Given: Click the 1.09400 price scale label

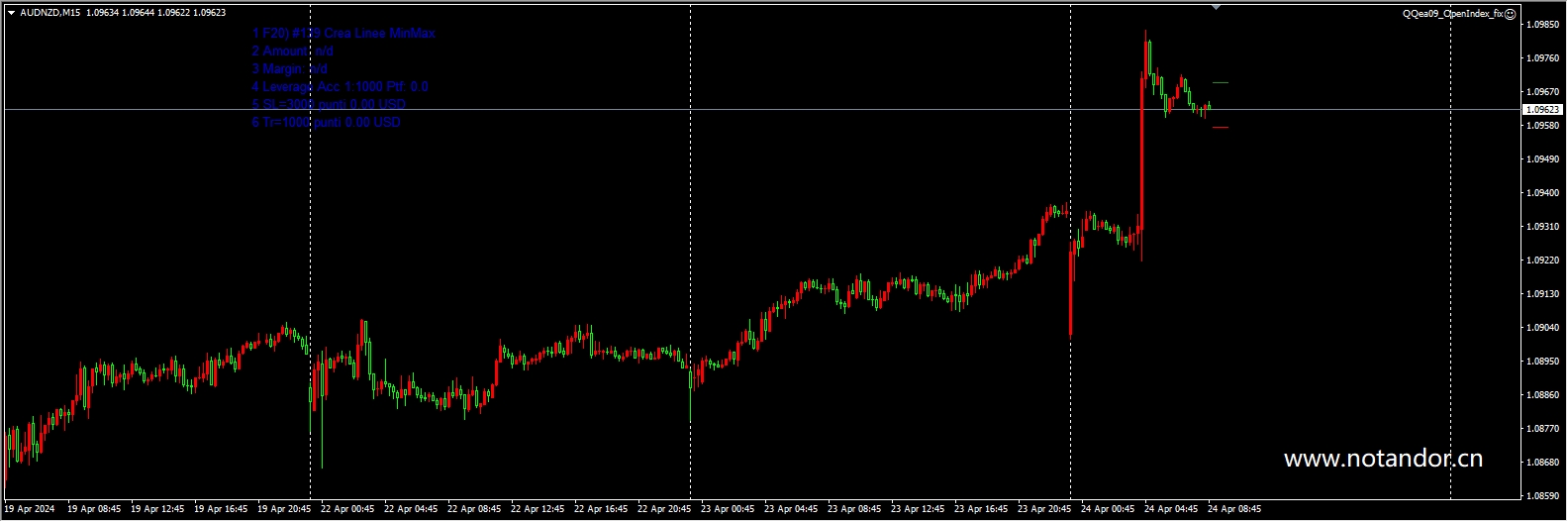Looking at the screenshot, I should pyautogui.click(x=1543, y=193).
